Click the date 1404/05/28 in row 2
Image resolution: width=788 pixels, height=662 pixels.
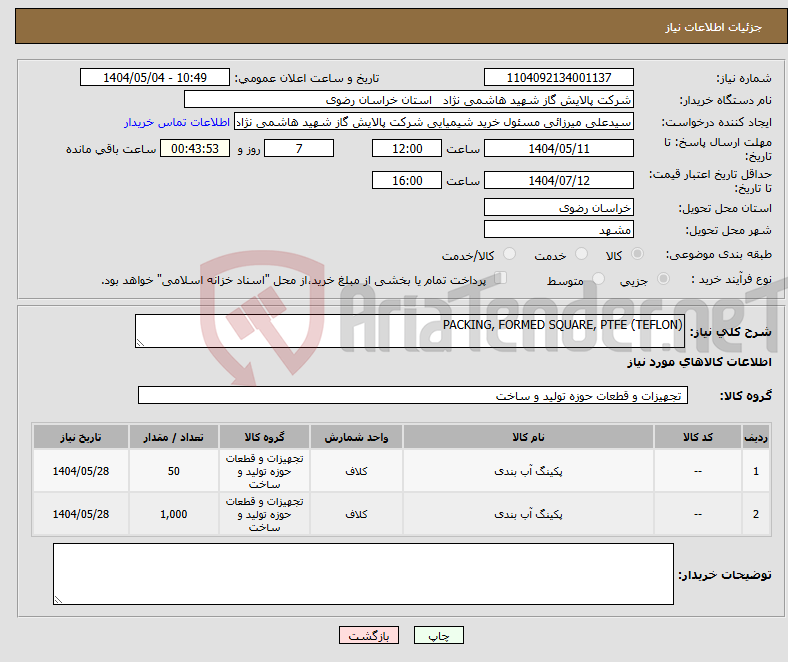click(x=81, y=514)
